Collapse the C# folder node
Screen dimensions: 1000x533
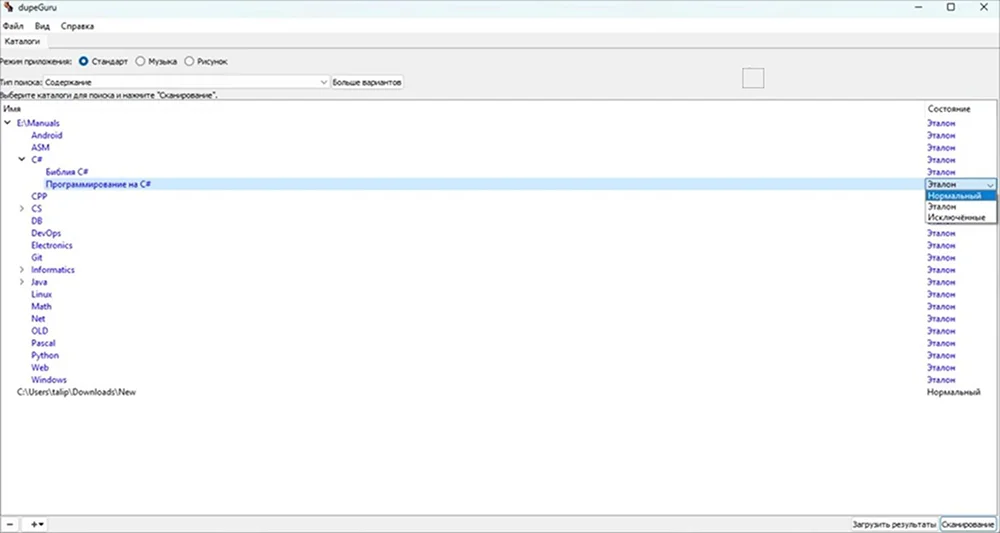[23, 160]
